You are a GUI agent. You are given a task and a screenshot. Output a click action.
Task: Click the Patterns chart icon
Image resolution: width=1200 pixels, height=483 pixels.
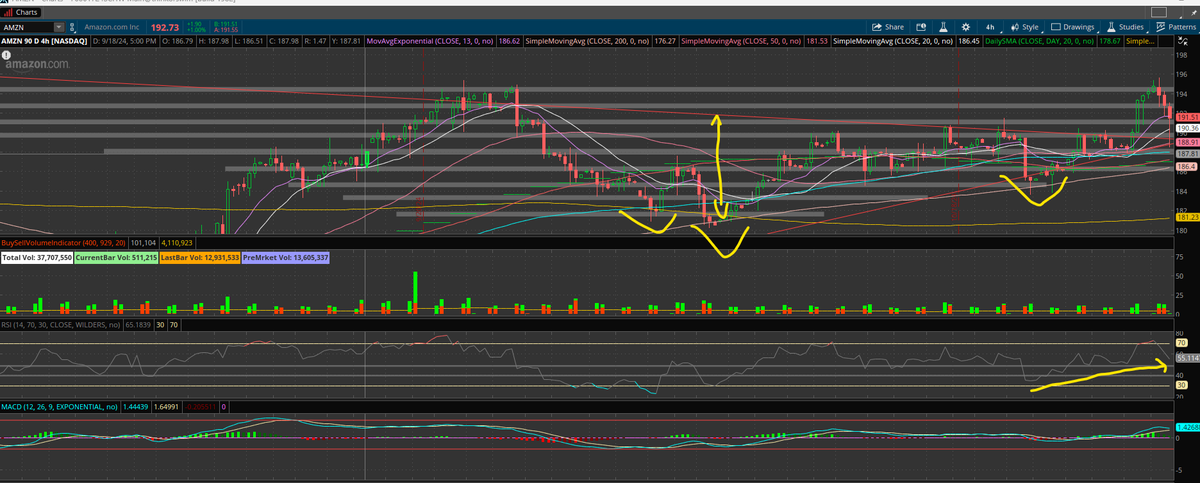(x=1160, y=27)
